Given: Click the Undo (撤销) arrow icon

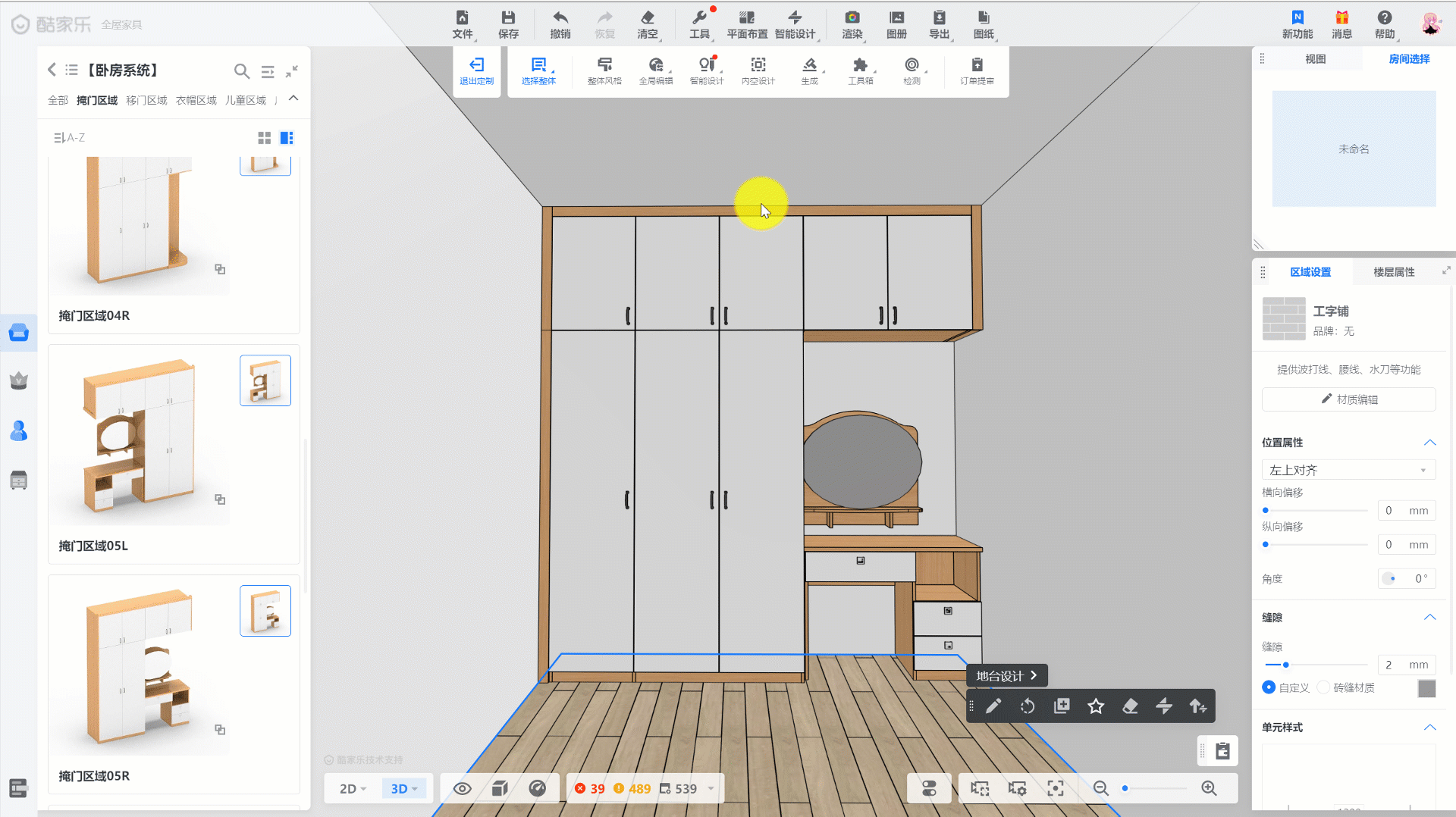Looking at the screenshot, I should pos(560,18).
